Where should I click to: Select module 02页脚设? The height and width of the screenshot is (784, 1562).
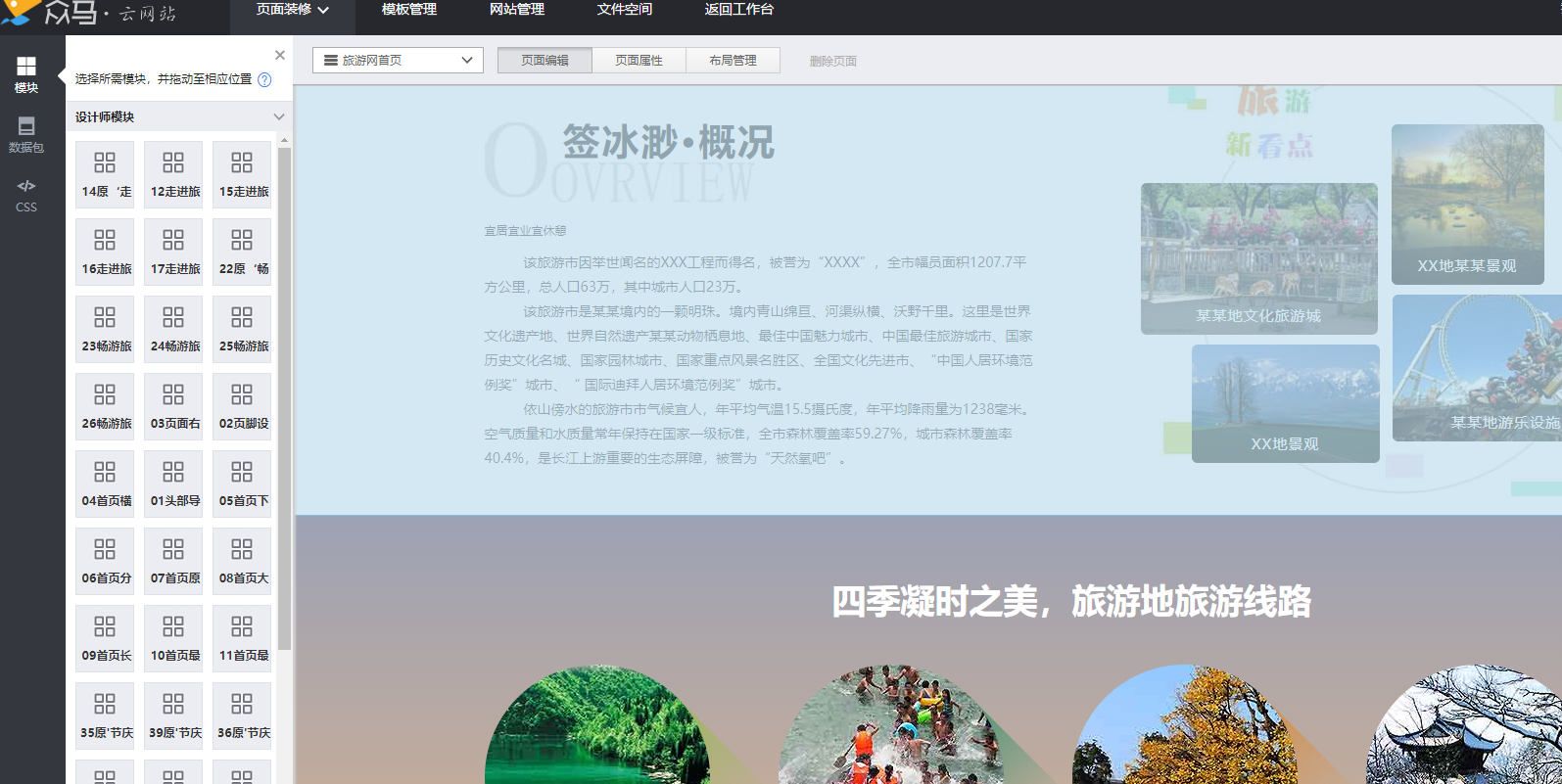pyautogui.click(x=242, y=406)
